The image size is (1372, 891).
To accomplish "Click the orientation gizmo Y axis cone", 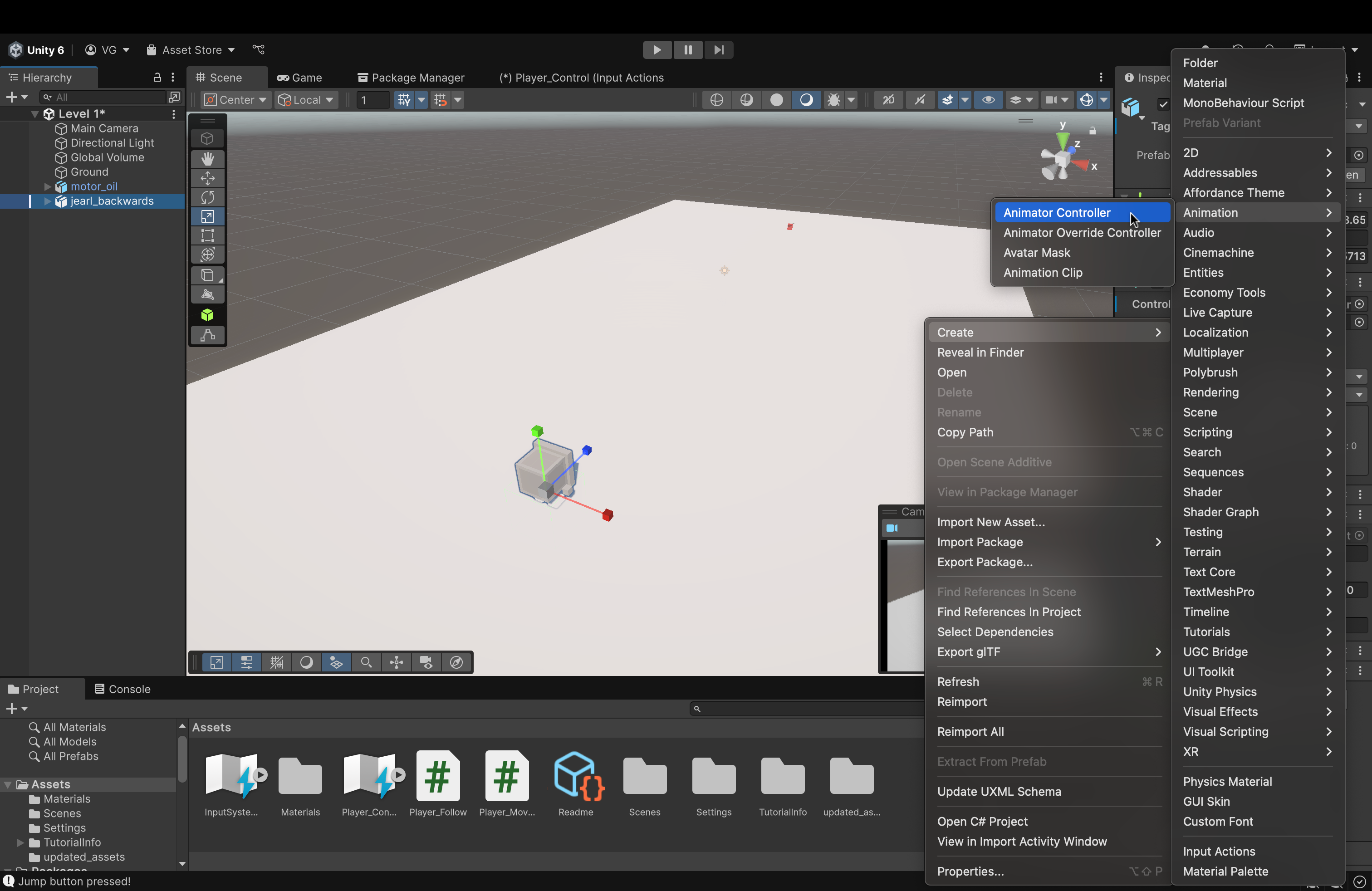I will [x=1063, y=139].
